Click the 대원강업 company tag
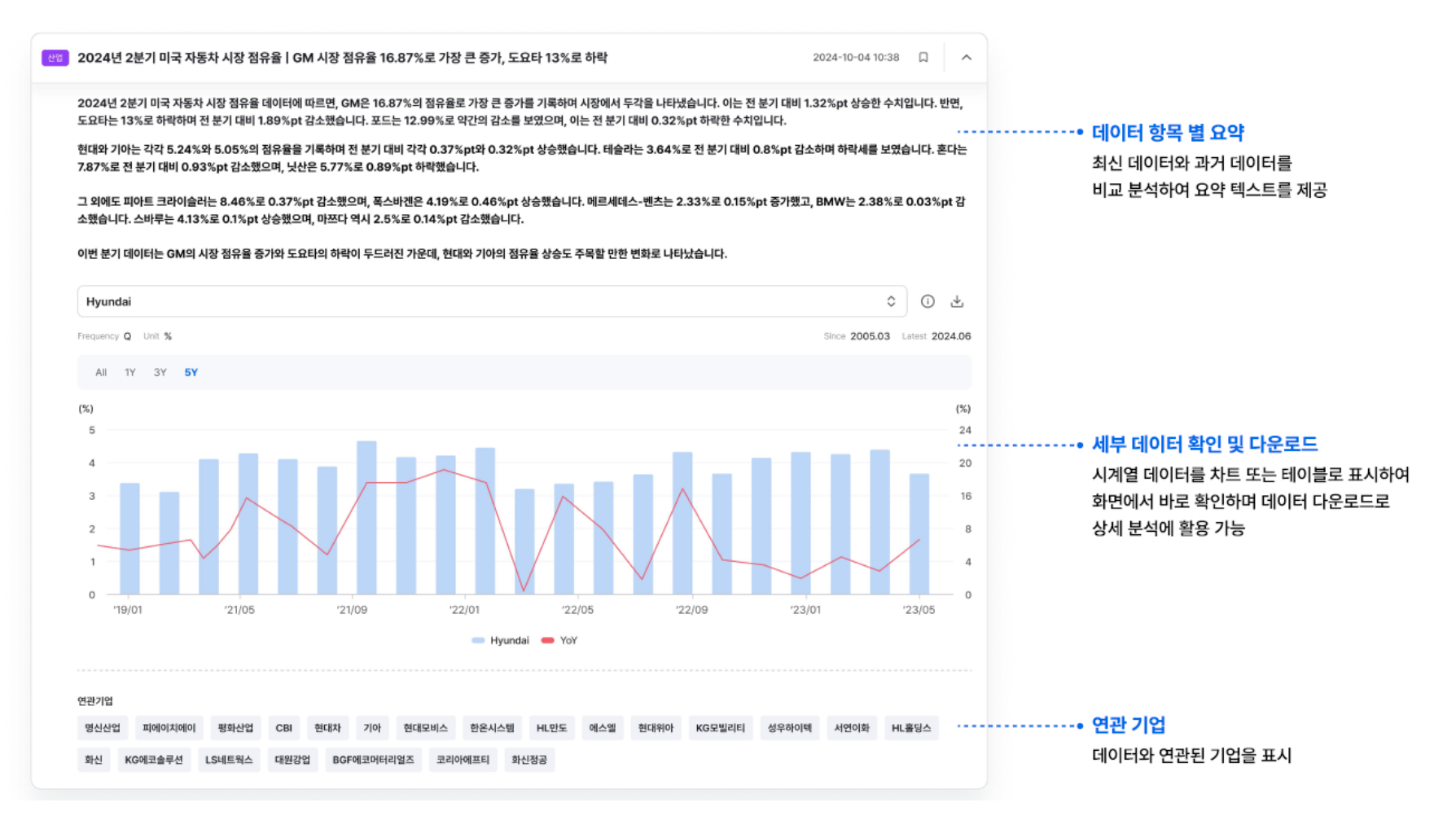 click(292, 759)
